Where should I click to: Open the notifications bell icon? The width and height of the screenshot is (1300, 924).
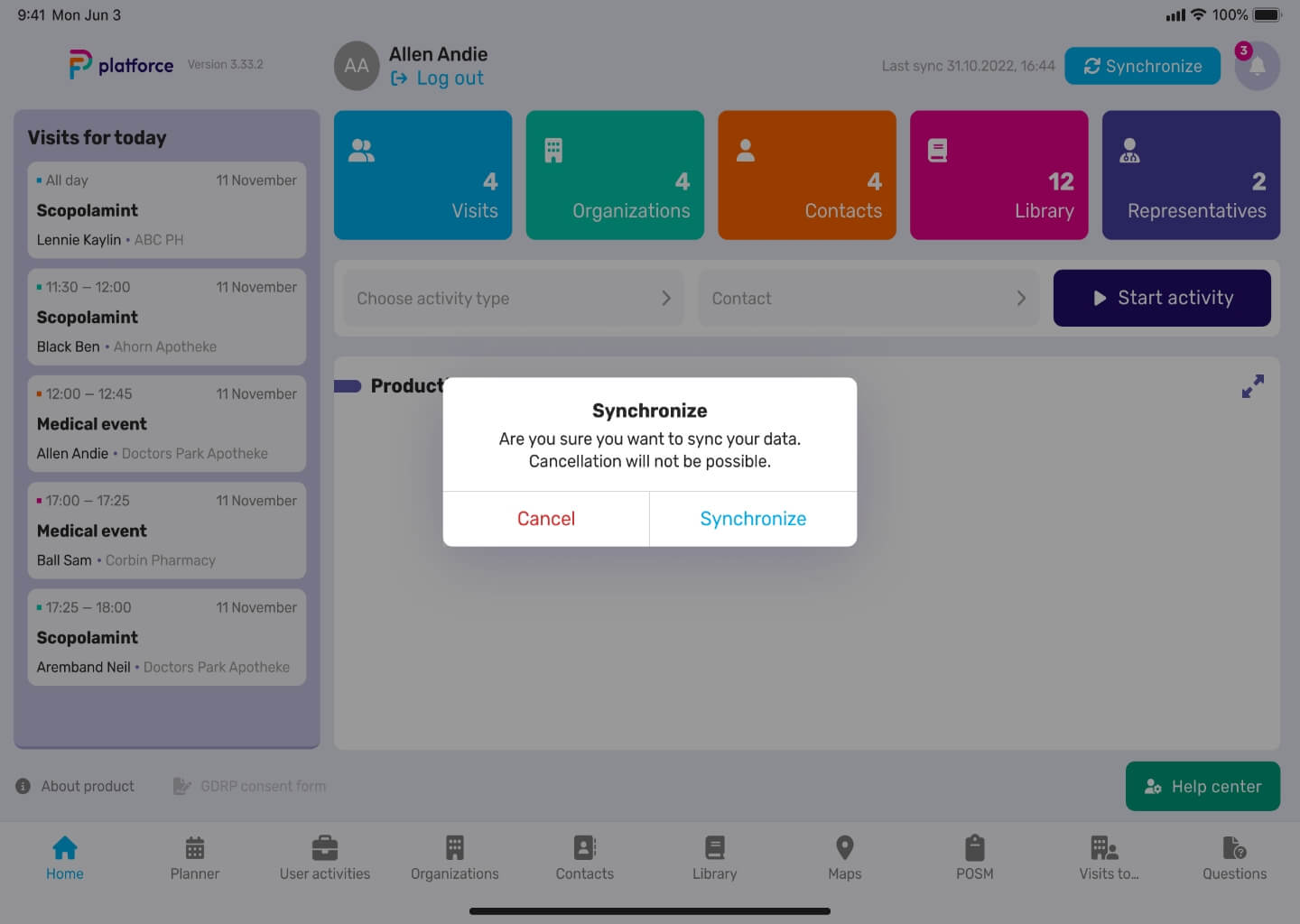pyautogui.click(x=1257, y=66)
